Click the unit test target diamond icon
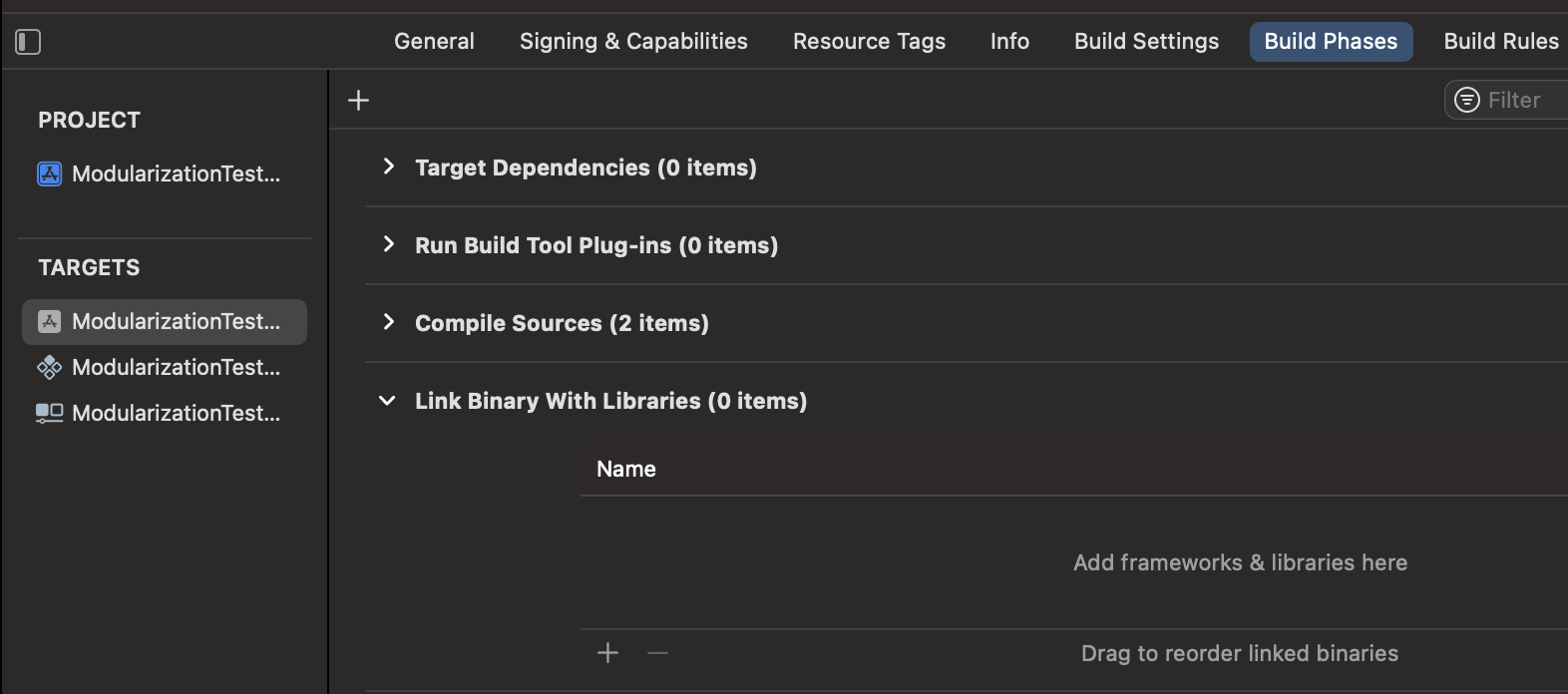Image resolution: width=1568 pixels, height=694 pixels. [49, 367]
